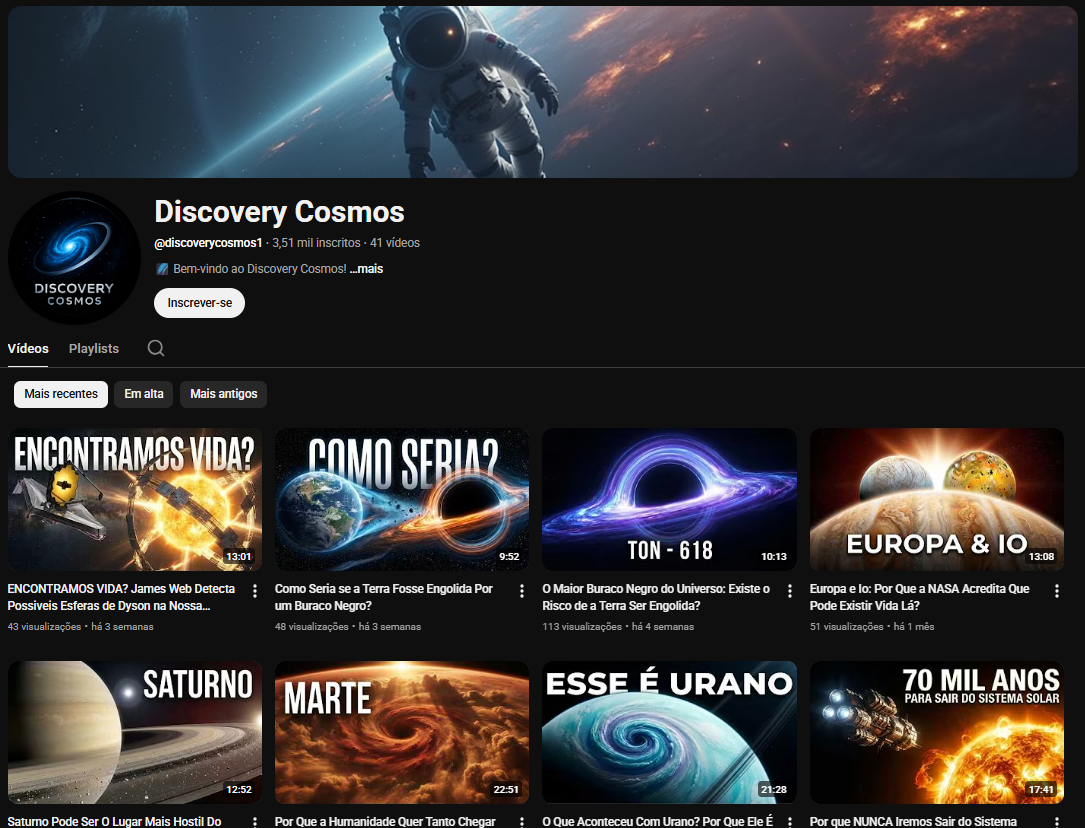Expand channel description with ...mais

pyautogui.click(x=366, y=269)
